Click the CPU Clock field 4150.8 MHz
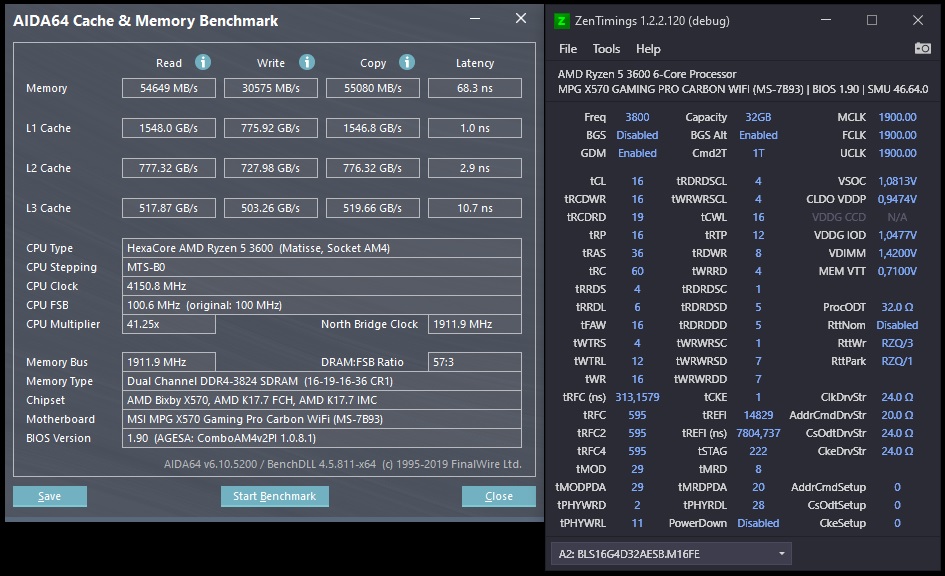The image size is (945, 576). pyautogui.click(x=322, y=286)
